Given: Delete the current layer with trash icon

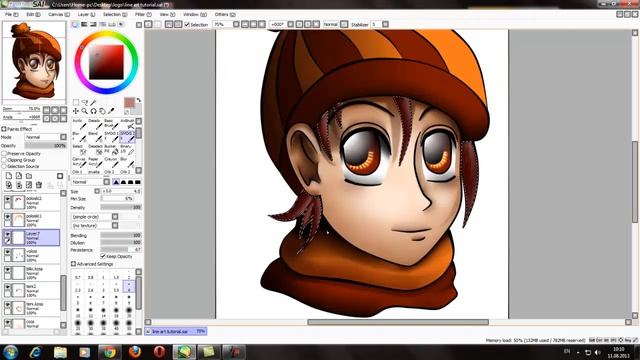Looking at the screenshot, I should tap(39, 185).
